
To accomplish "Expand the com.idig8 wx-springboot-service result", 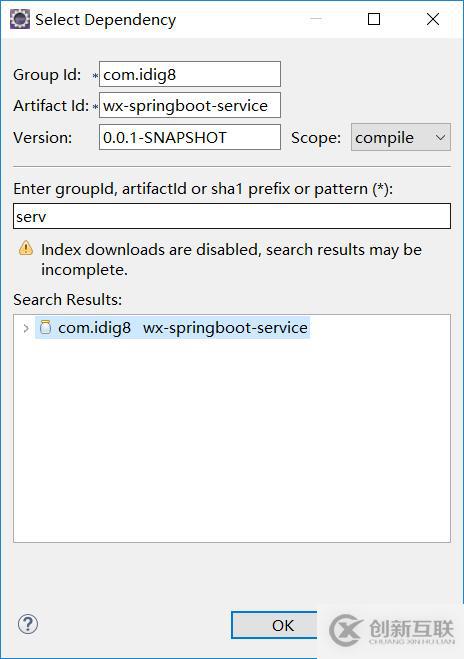I will [x=26, y=328].
